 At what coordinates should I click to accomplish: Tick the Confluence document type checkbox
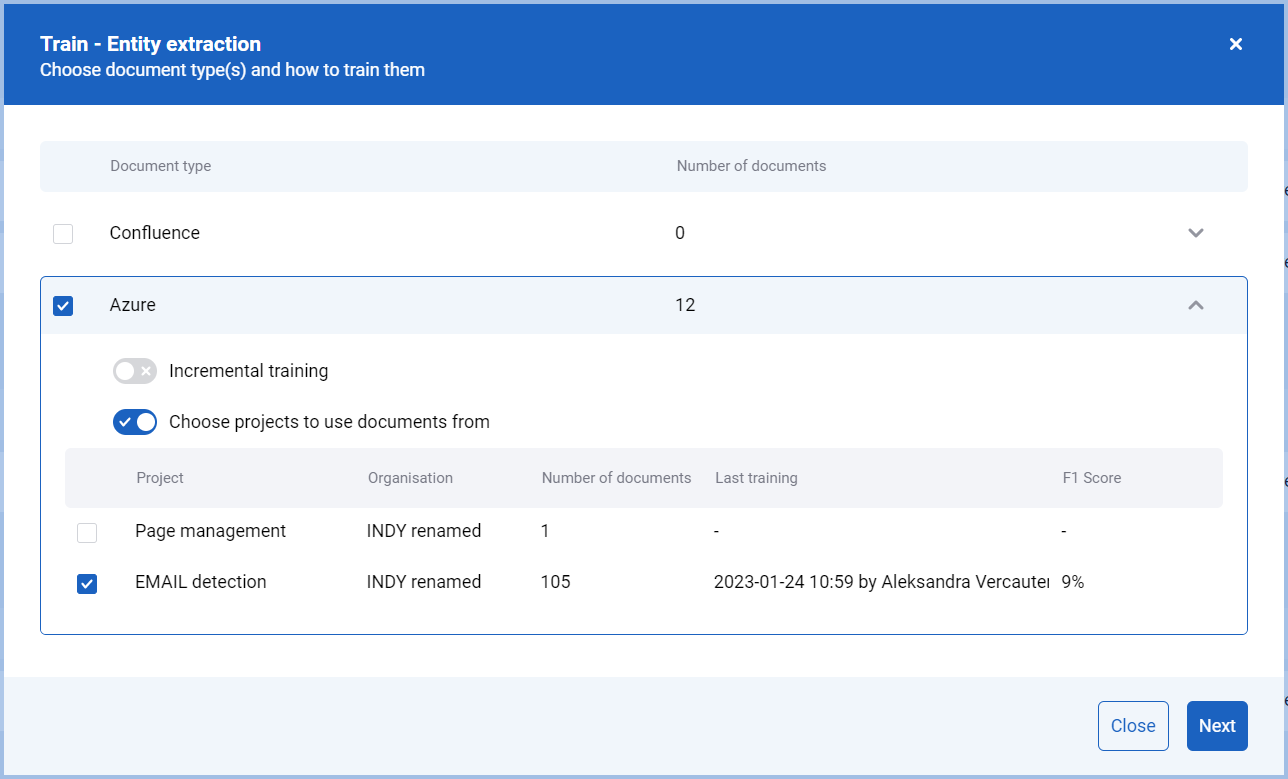pyautogui.click(x=63, y=234)
